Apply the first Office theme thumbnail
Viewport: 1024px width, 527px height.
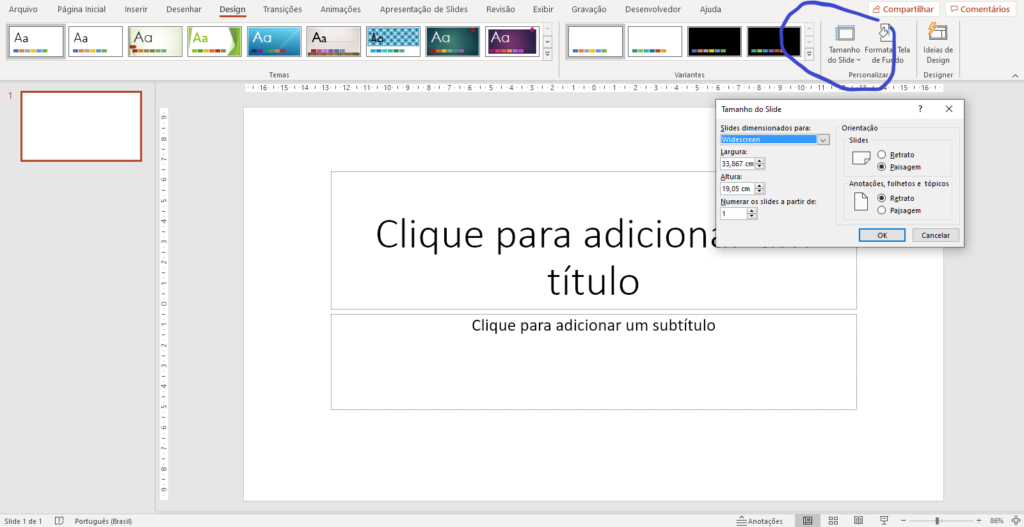[x=36, y=42]
